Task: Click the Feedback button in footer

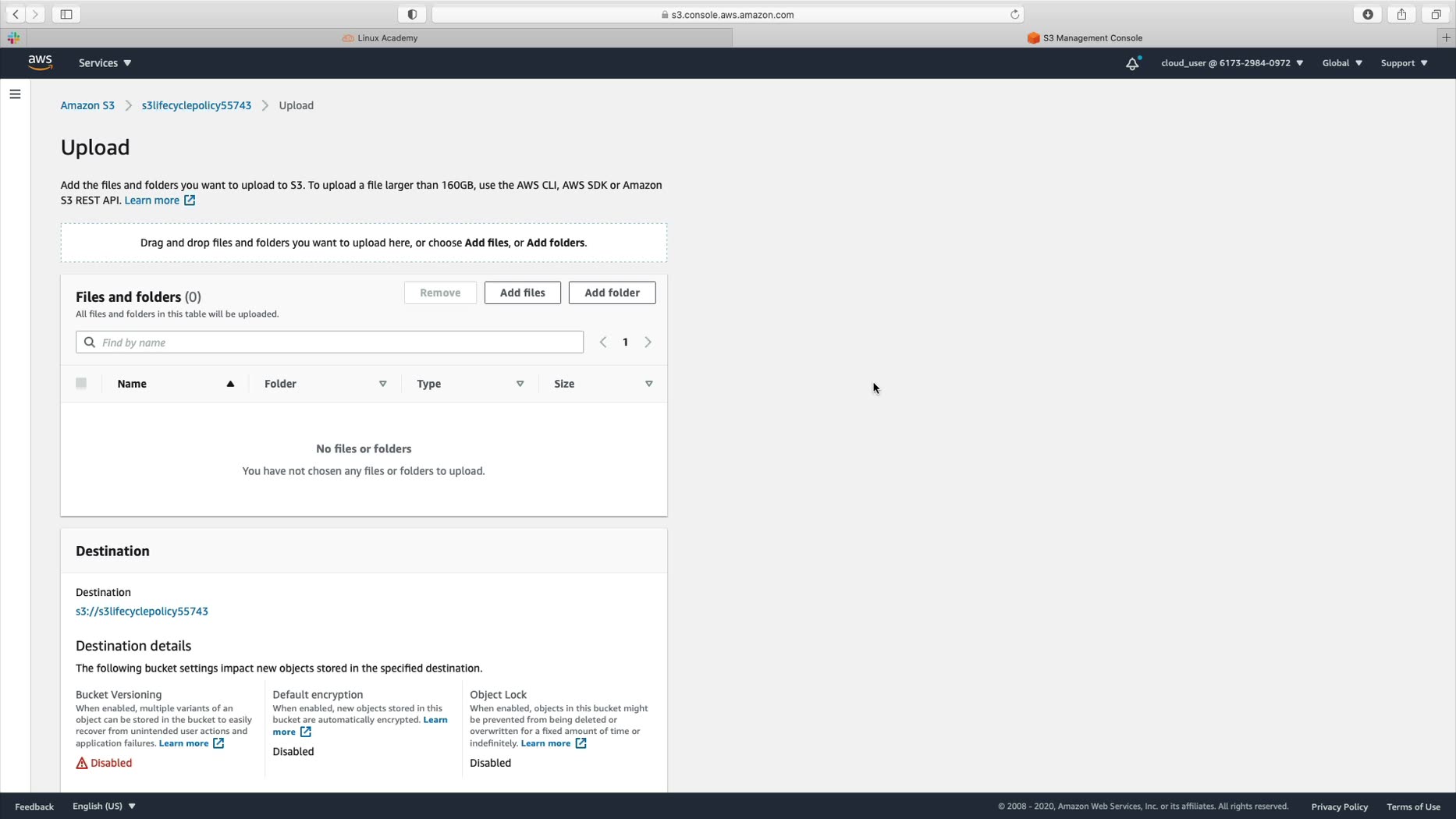Action: click(34, 807)
